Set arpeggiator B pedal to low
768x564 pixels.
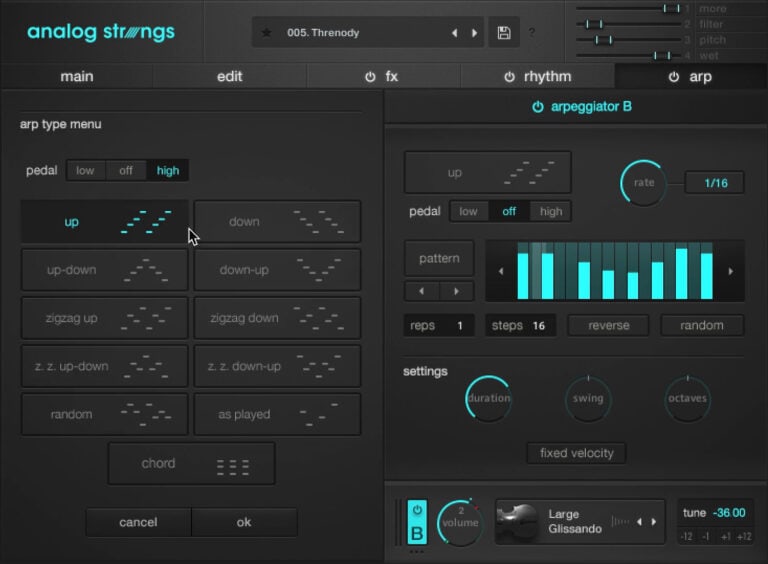(468, 212)
